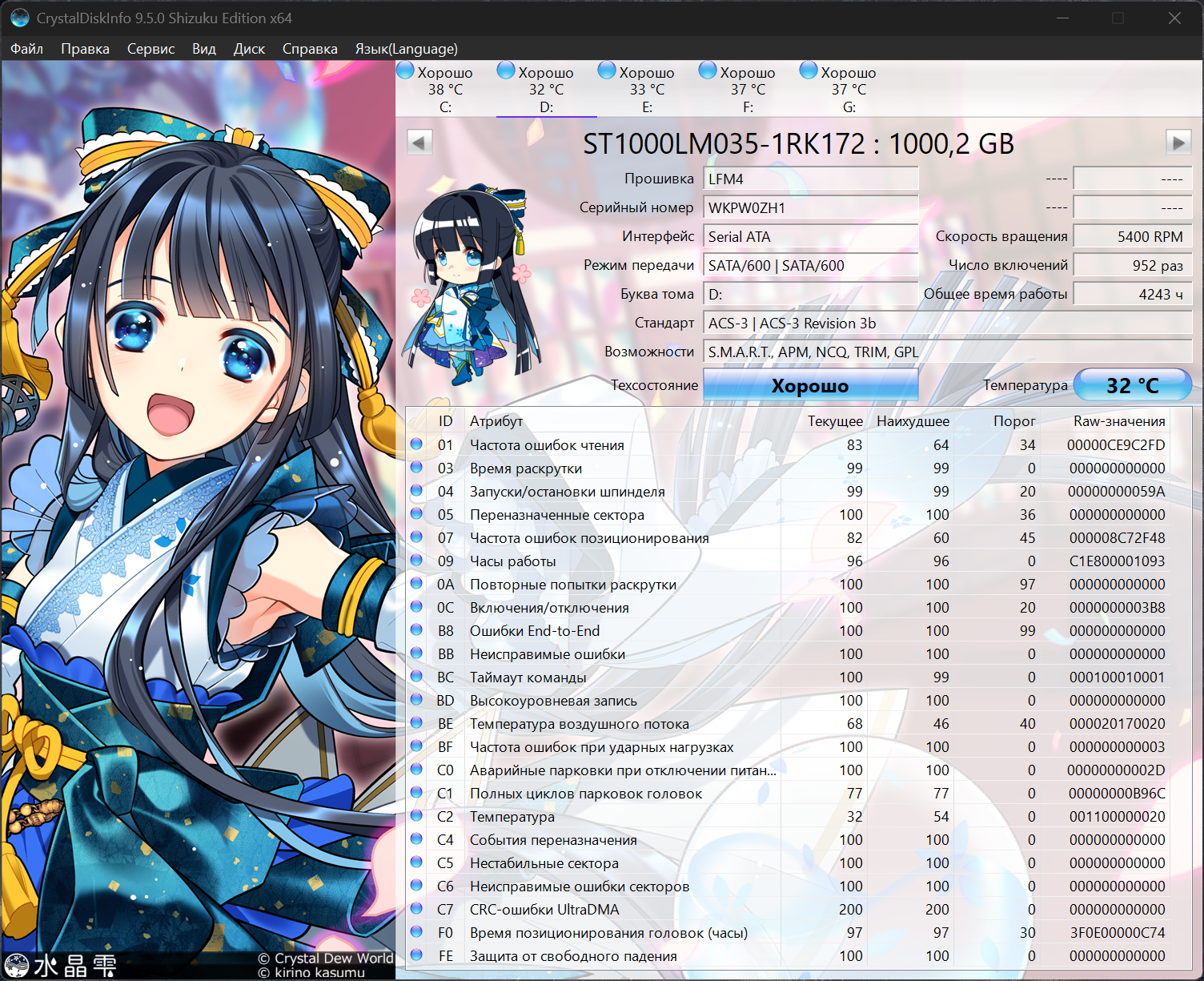1204x981 pixels.
Task: Click status icon for Защита от свободного падения
Action: point(416,955)
